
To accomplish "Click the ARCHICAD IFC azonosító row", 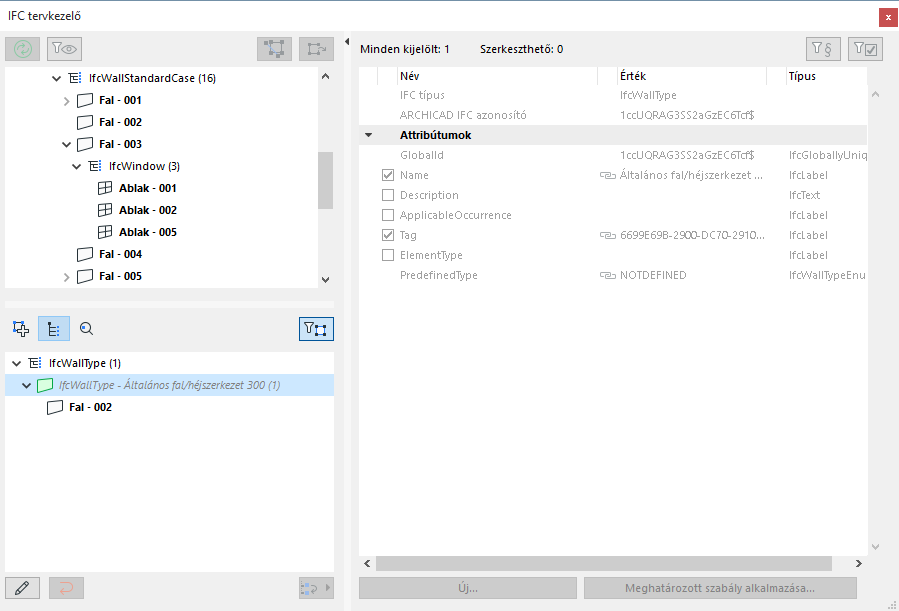I will coord(613,115).
